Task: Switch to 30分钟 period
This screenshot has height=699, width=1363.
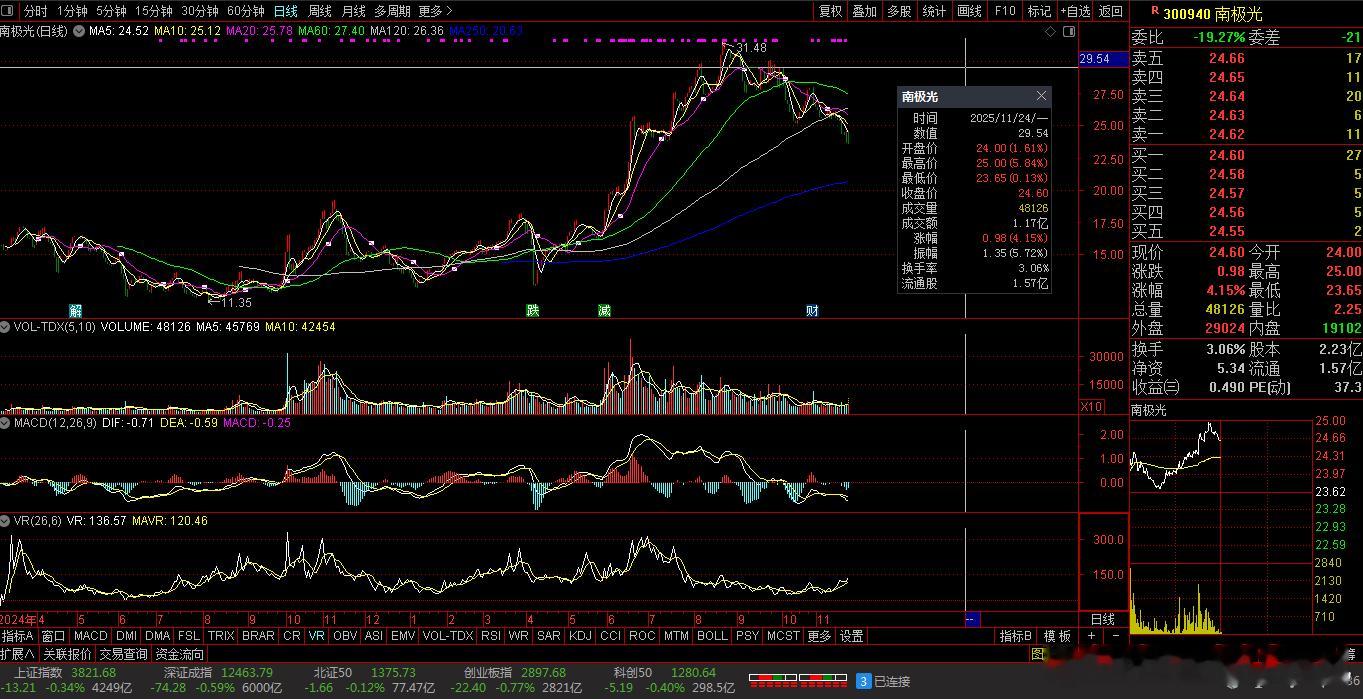Action: [x=199, y=11]
